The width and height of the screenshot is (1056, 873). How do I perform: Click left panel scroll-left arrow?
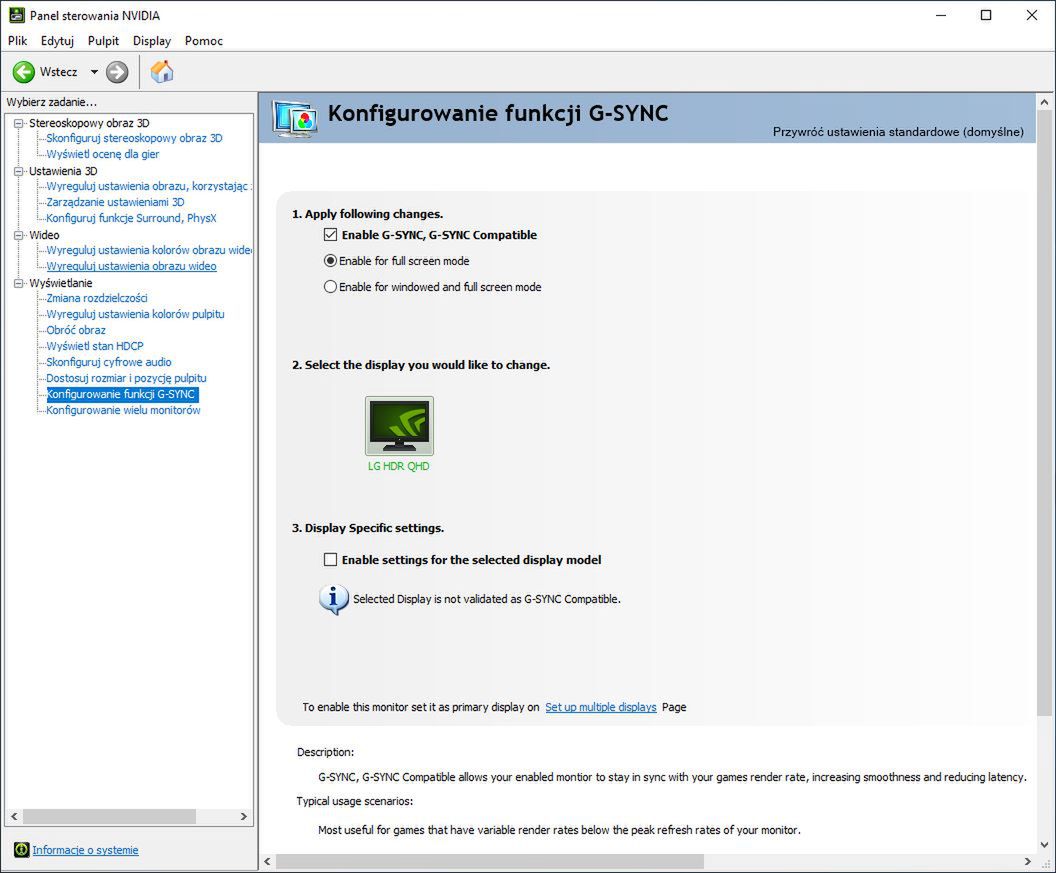(x=14, y=816)
